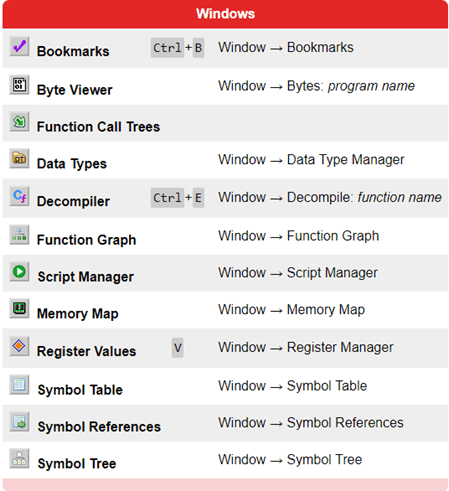449x491 pixels.
Task: Click the Ctrl+B shortcut key badge
Action: [177, 48]
